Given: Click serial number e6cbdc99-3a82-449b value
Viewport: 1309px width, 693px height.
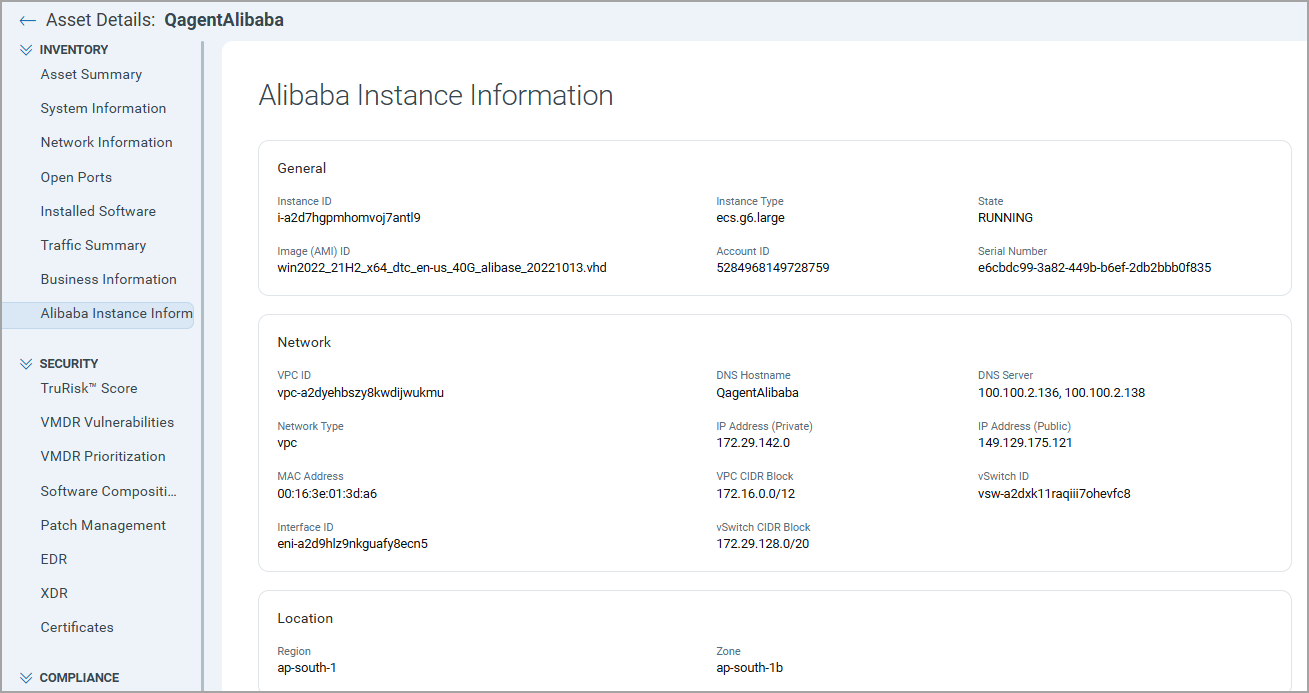Looking at the screenshot, I should [1094, 267].
